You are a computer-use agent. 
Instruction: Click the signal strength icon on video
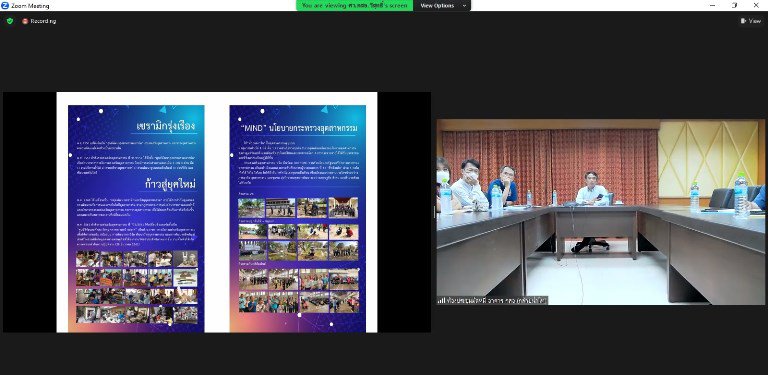tap(440, 301)
